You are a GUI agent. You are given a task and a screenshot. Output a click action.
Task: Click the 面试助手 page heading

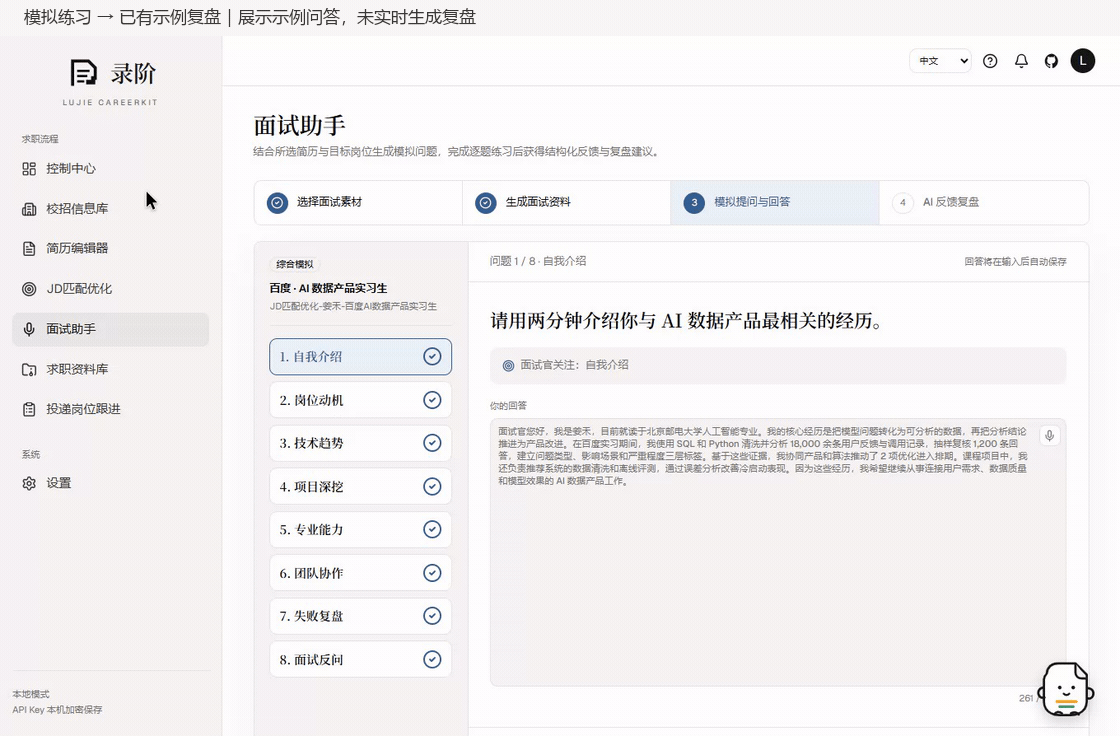click(x=299, y=126)
